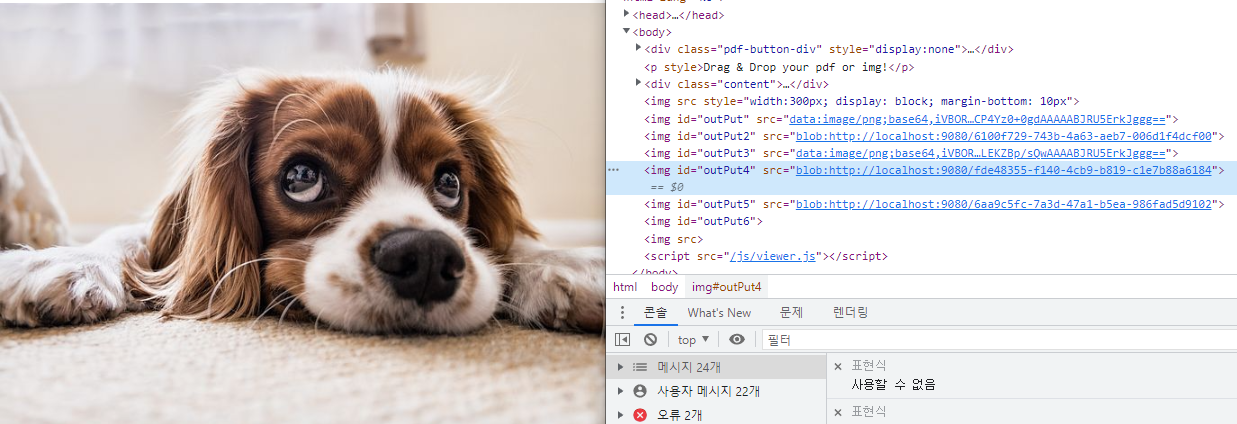1237x424 pixels.
Task: Open the outPut2 blob URL link
Action: coord(1003,136)
